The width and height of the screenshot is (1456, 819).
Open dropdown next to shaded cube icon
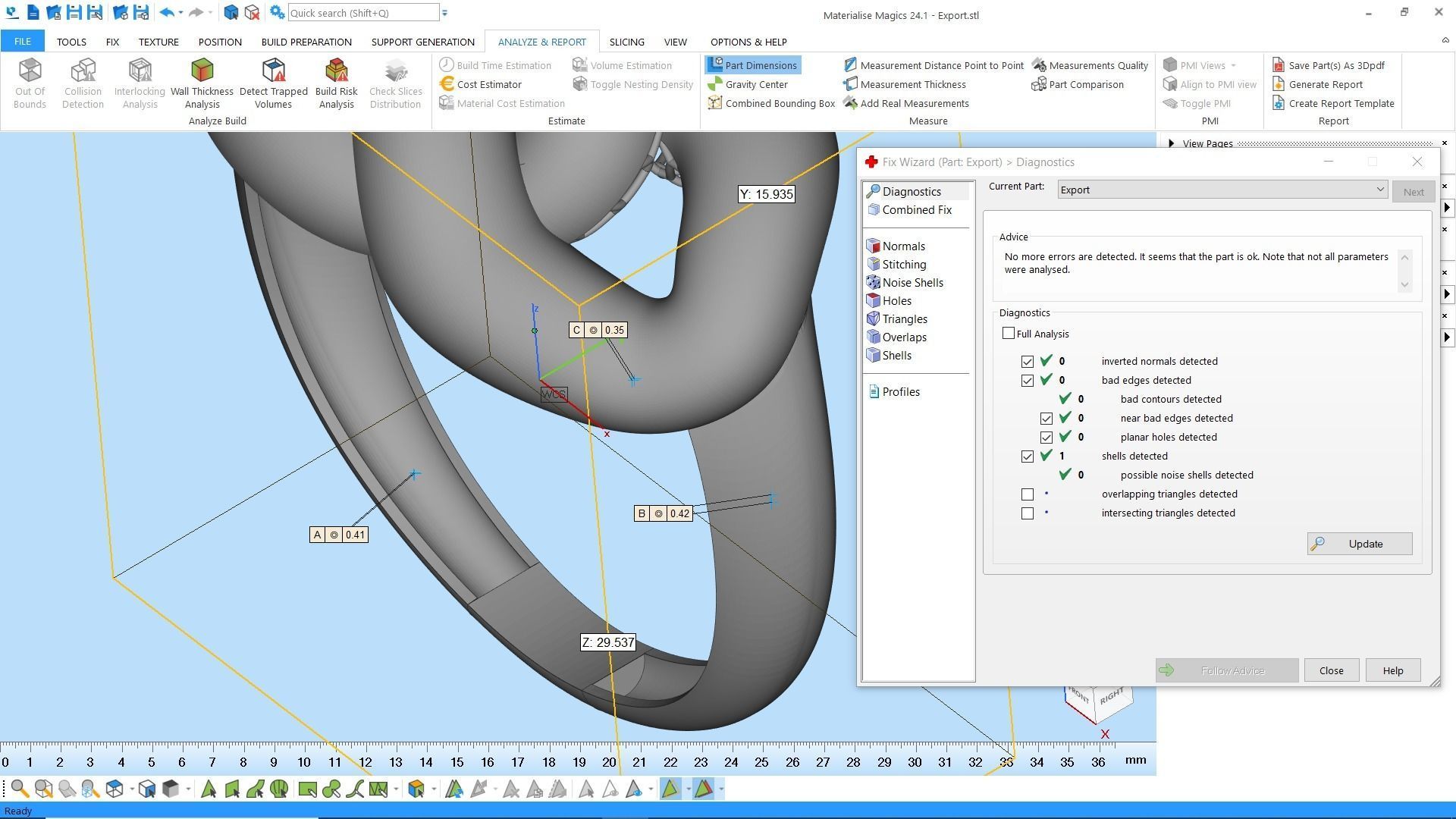(x=188, y=789)
